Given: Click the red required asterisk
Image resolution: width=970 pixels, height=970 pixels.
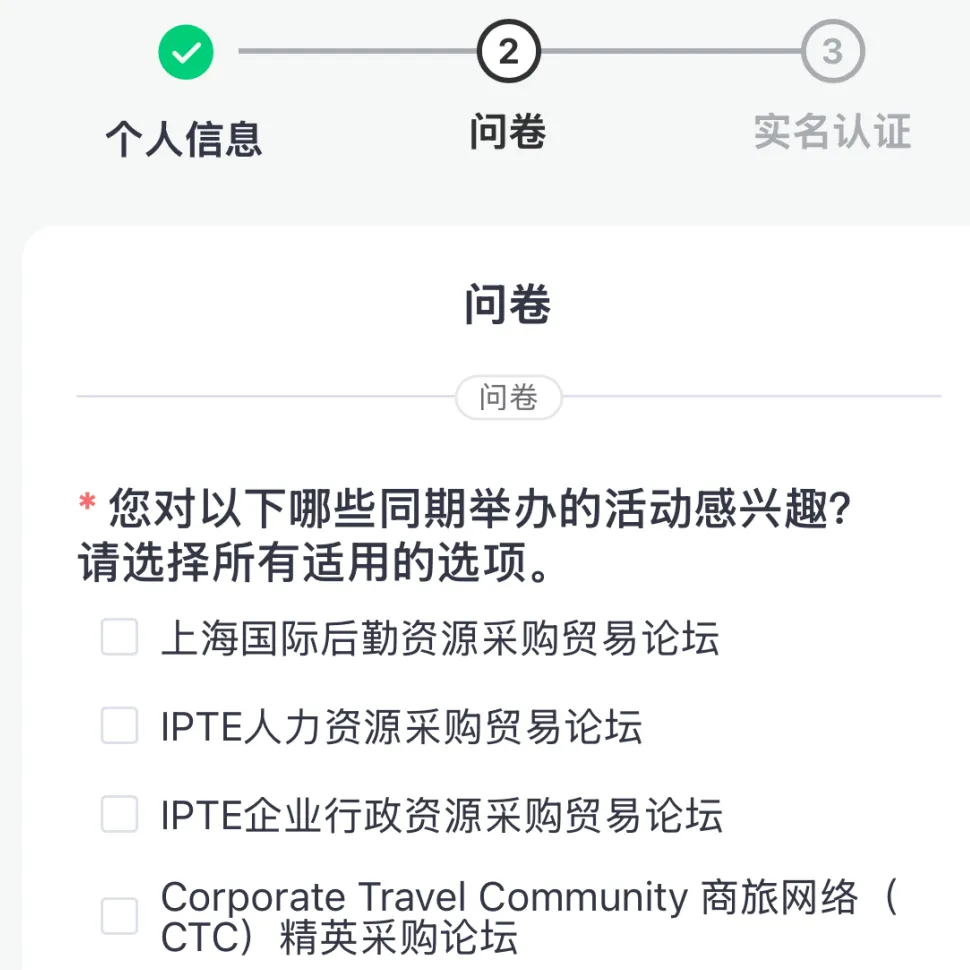Looking at the screenshot, I should [x=87, y=501].
